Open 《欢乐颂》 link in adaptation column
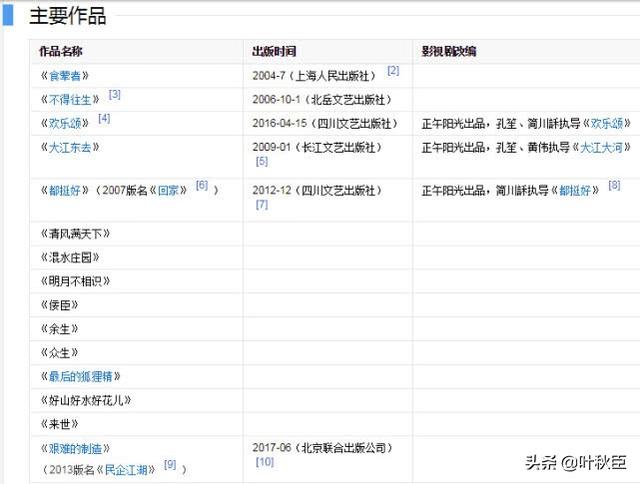The height and width of the screenshot is (484, 640). (607, 123)
